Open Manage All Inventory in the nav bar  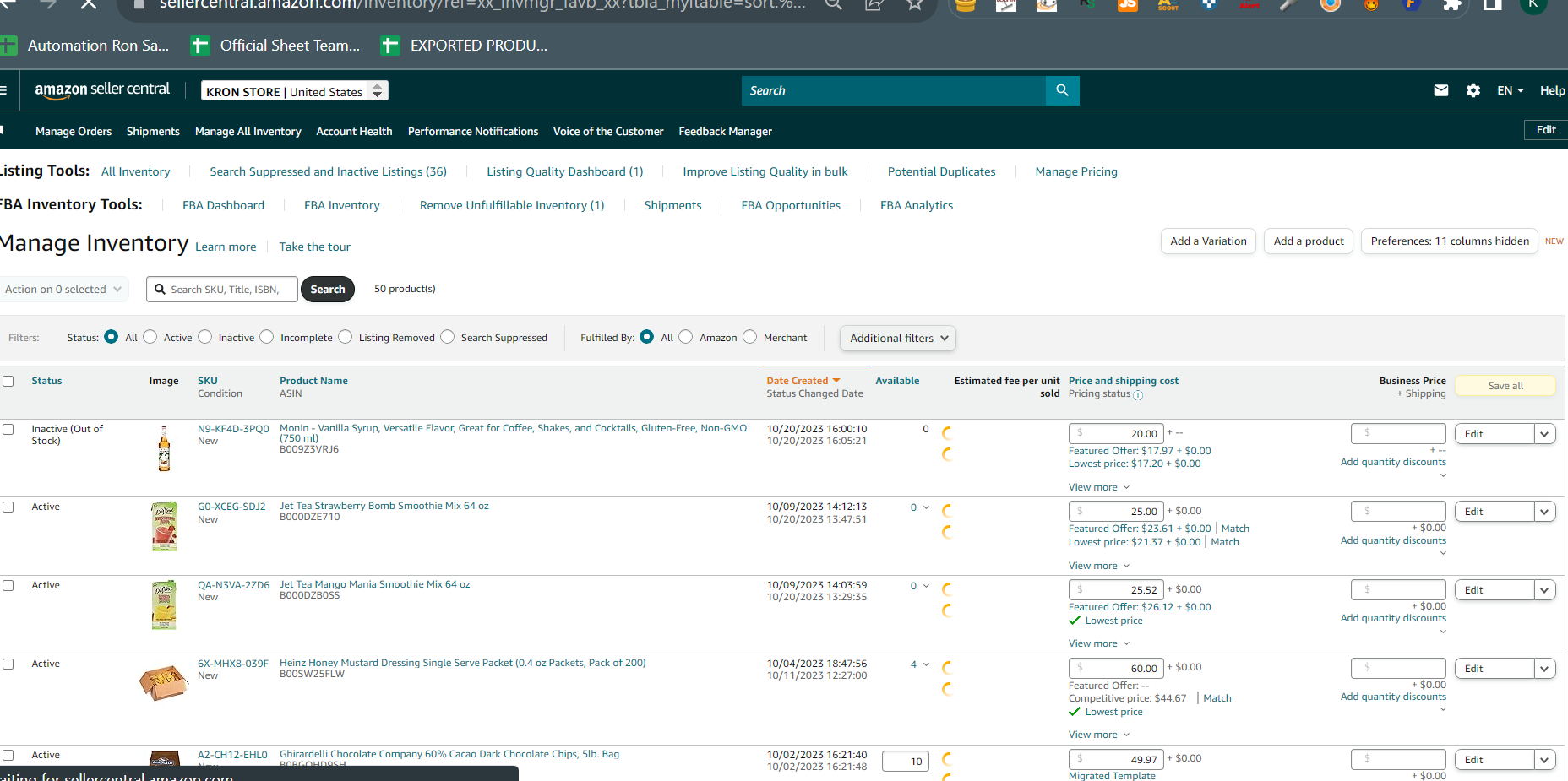click(x=248, y=132)
